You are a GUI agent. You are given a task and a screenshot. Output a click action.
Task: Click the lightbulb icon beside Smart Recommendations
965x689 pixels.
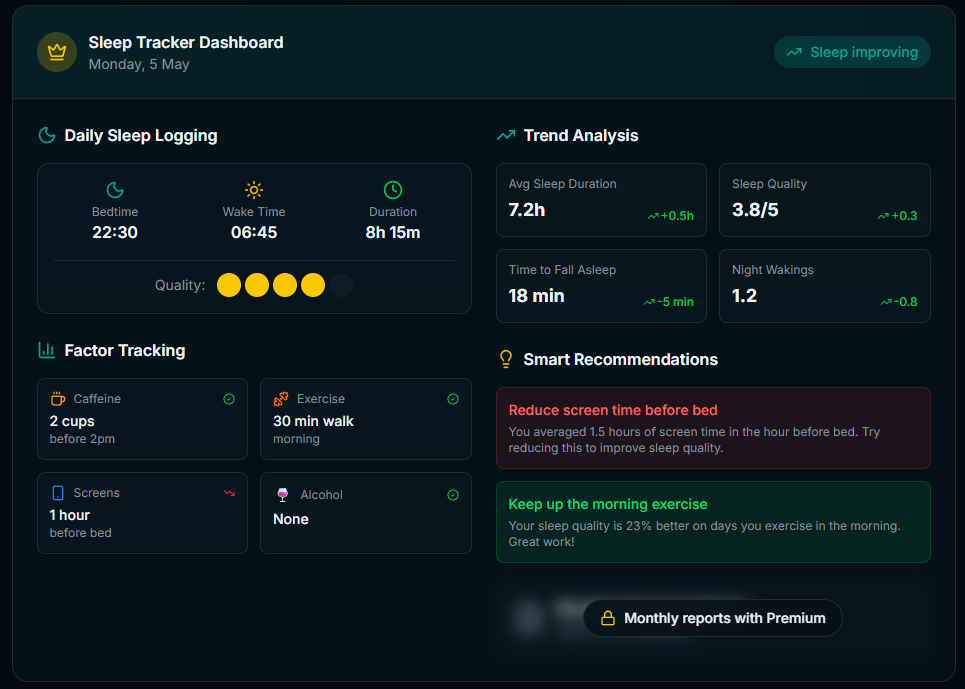click(506, 359)
